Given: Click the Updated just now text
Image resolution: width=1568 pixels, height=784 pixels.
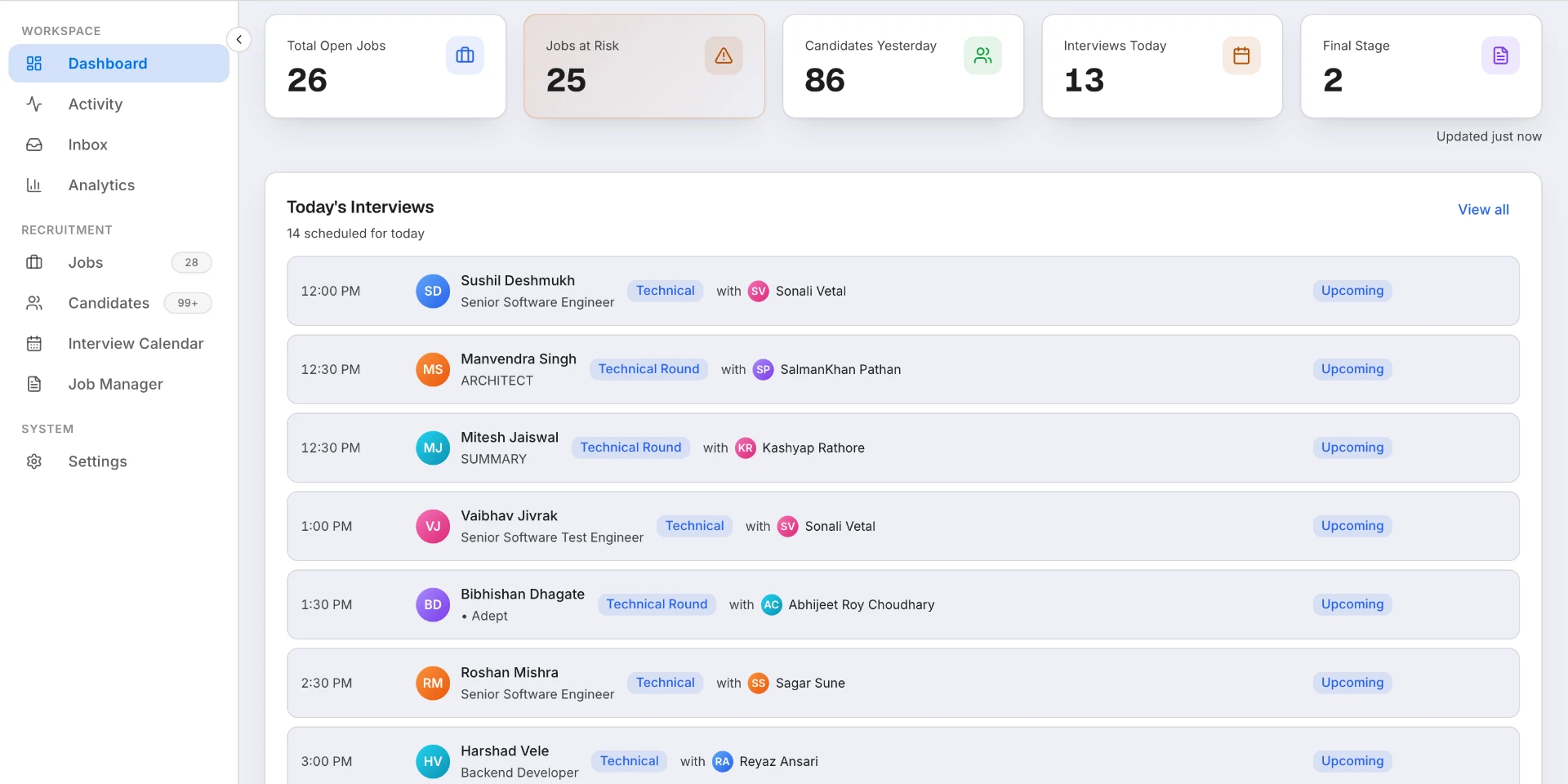Looking at the screenshot, I should [x=1489, y=136].
